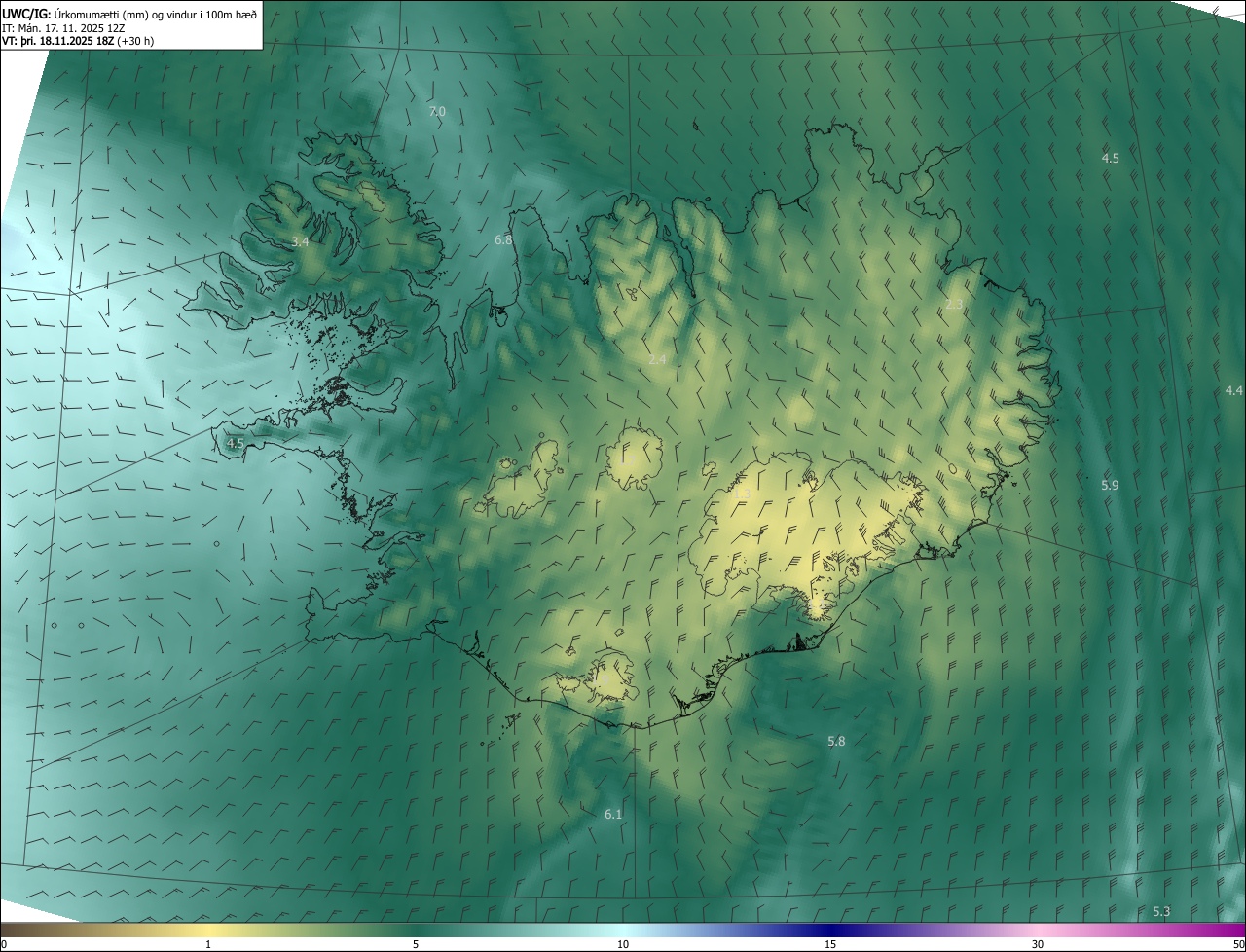
Task: Click the 50 tick on the colour scale
Action: click(x=1238, y=944)
